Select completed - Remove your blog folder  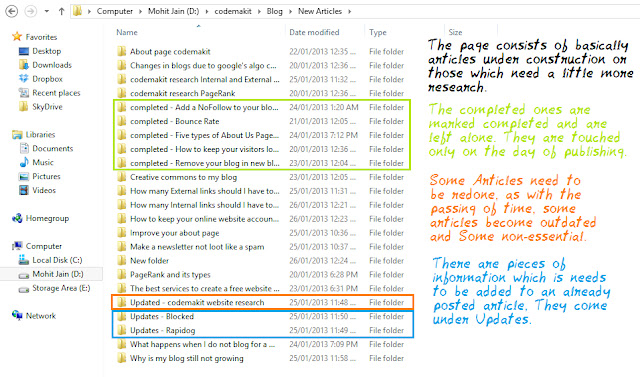pyautogui.click(x=204, y=163)
